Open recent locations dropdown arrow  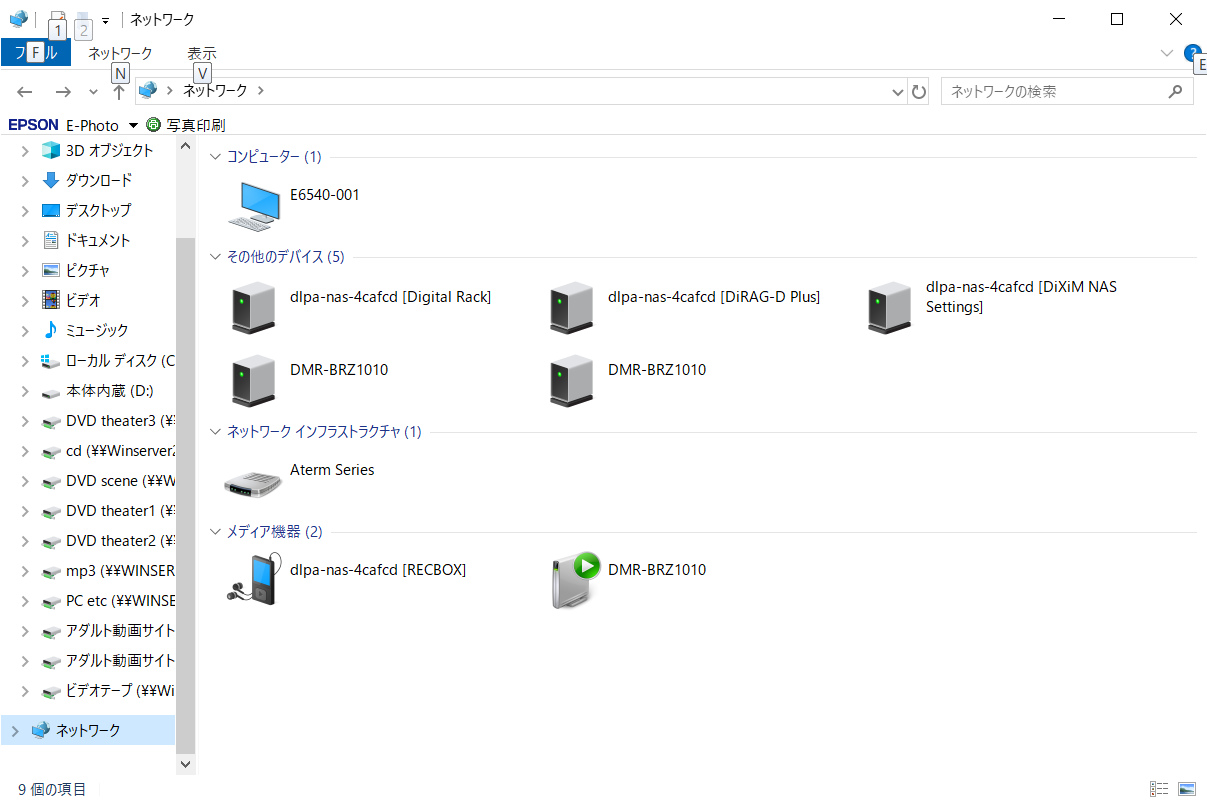point(93,92)
